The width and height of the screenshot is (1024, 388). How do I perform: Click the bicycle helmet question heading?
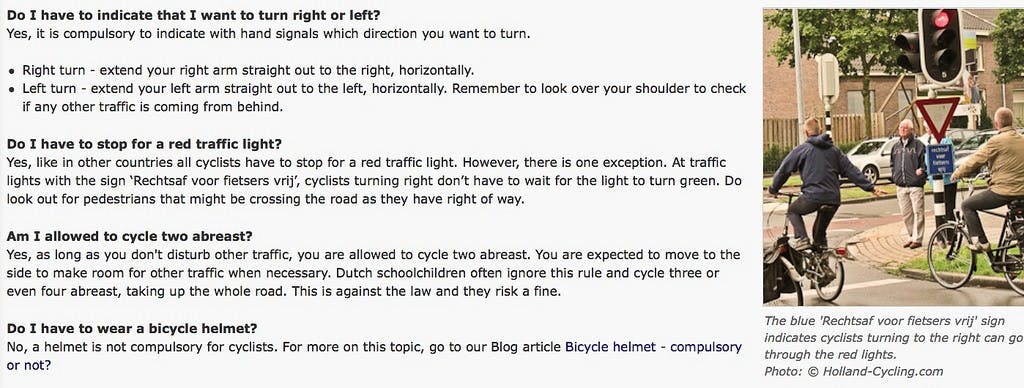click(132, 328)
